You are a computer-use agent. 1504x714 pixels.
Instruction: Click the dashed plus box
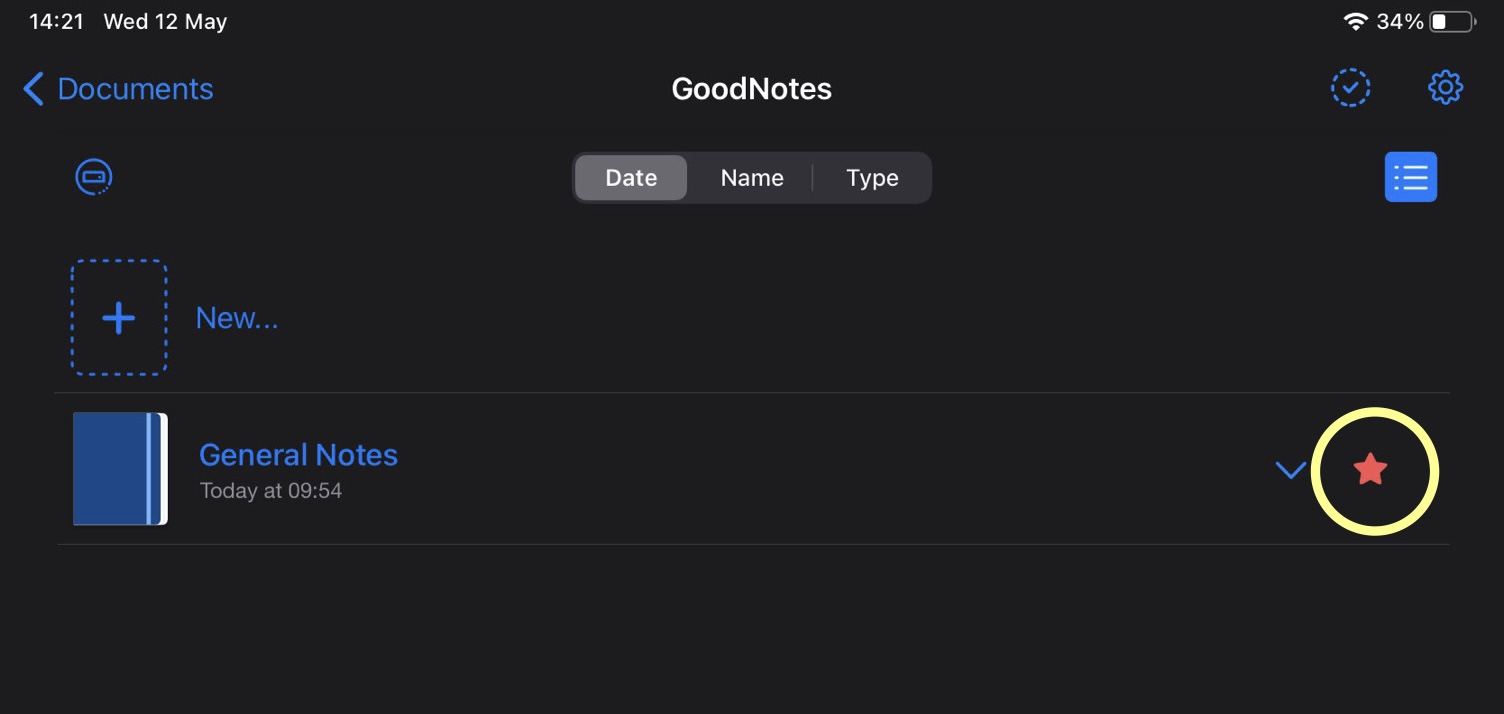pos(119,318)
